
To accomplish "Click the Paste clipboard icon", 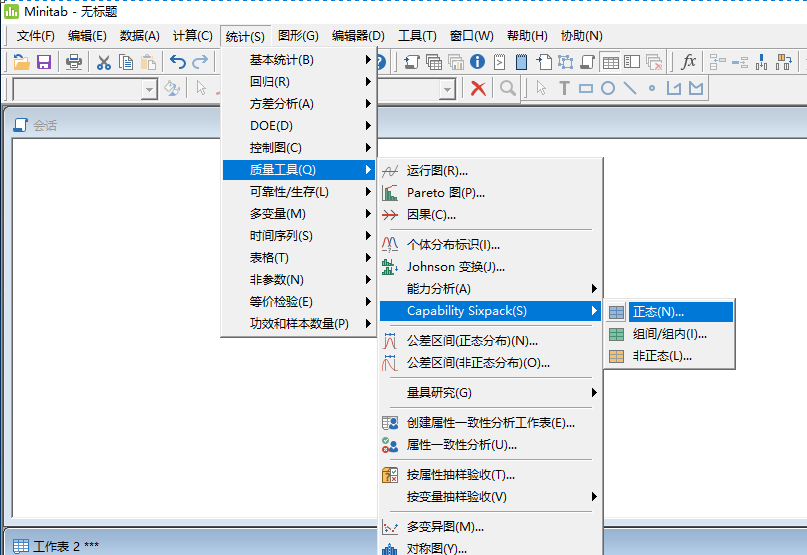I will point(148,62).
